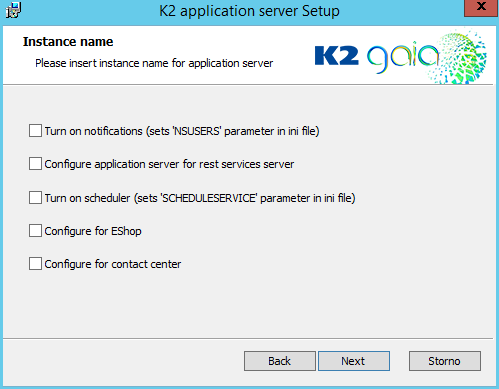Click the 'Configure for EShop' label text

[x=93, y=231]
